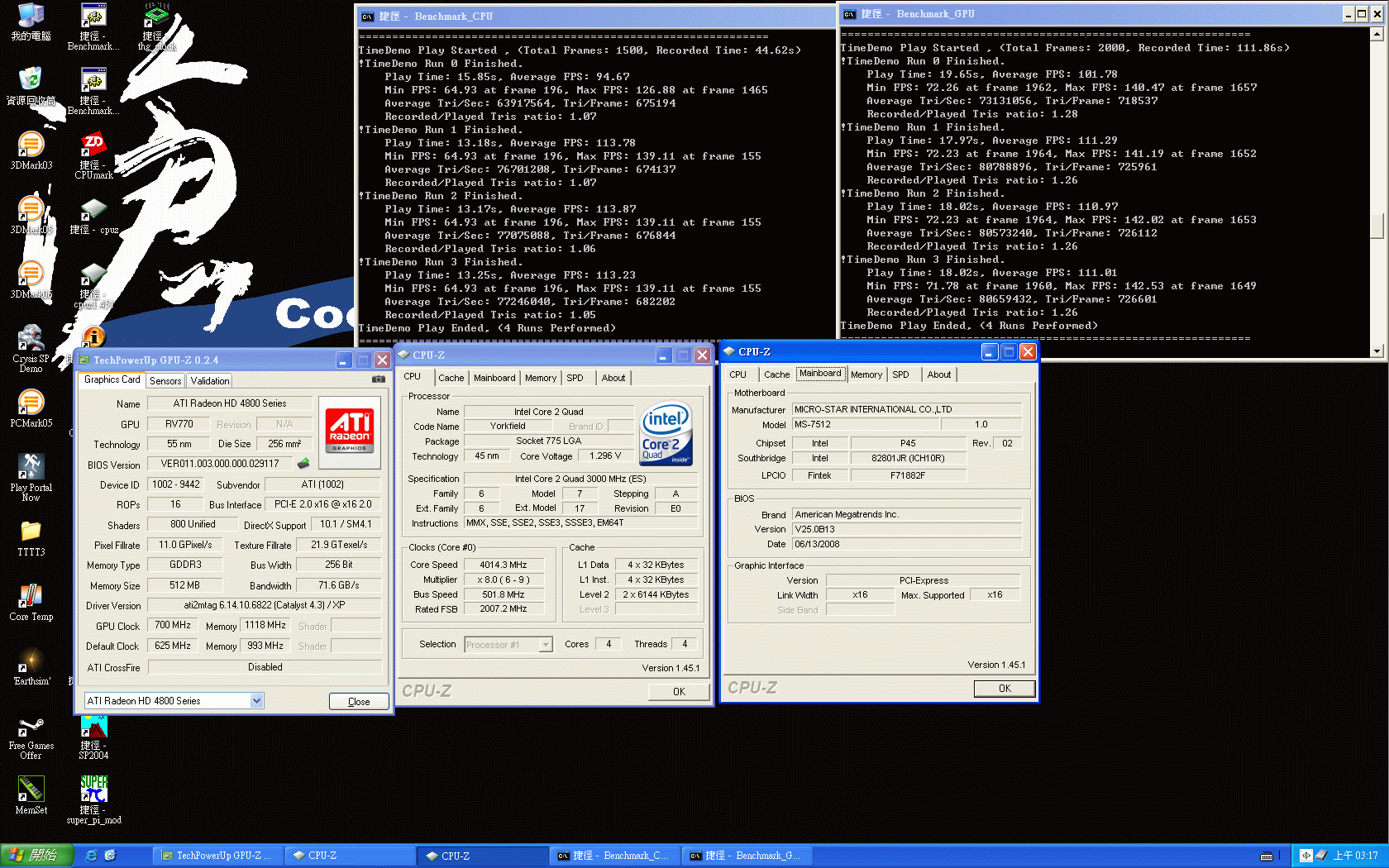Expand the GPU-Z graphics card selector dropdown
Image resolution: width=1389 pixels, height=868 pixels.
(x=256, y=700)
